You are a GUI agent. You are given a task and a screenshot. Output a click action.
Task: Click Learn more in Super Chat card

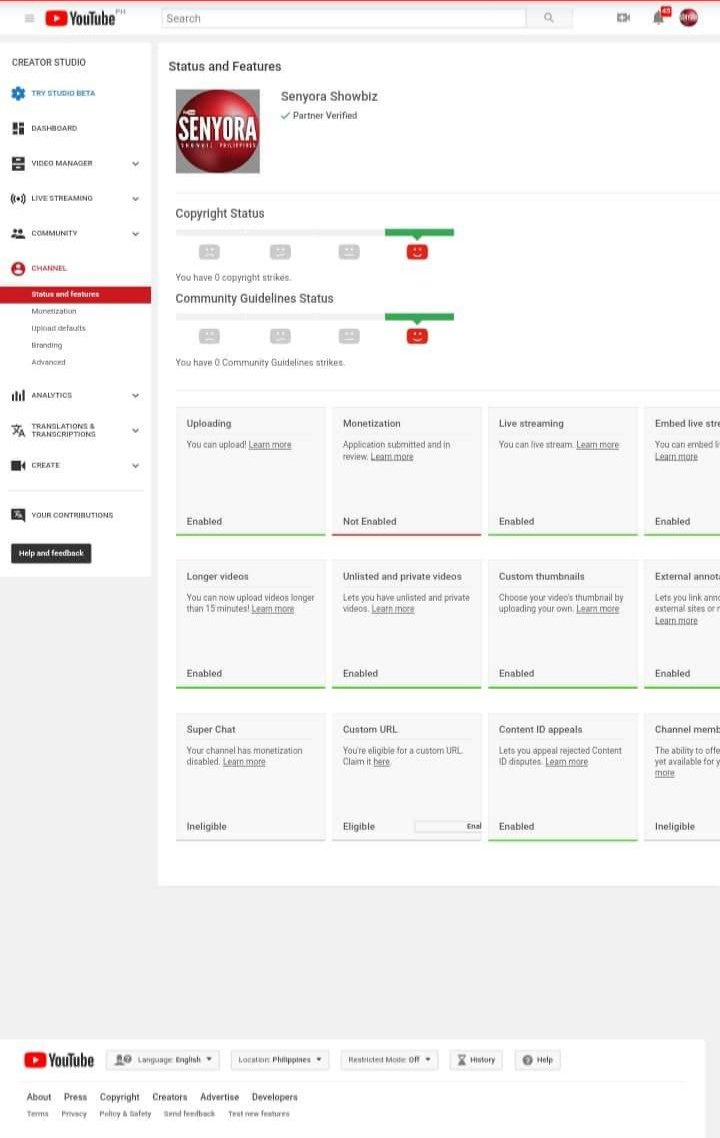244,762
